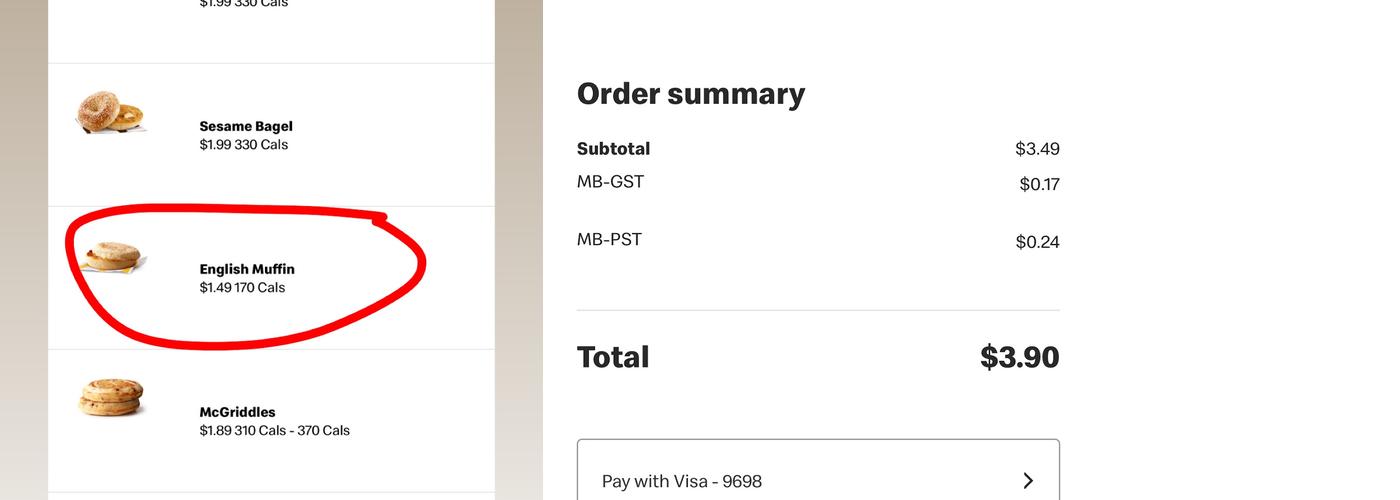Click the MB-GST tax label
Viewport: 1400px width, 500px height.
tap(610, 182)
